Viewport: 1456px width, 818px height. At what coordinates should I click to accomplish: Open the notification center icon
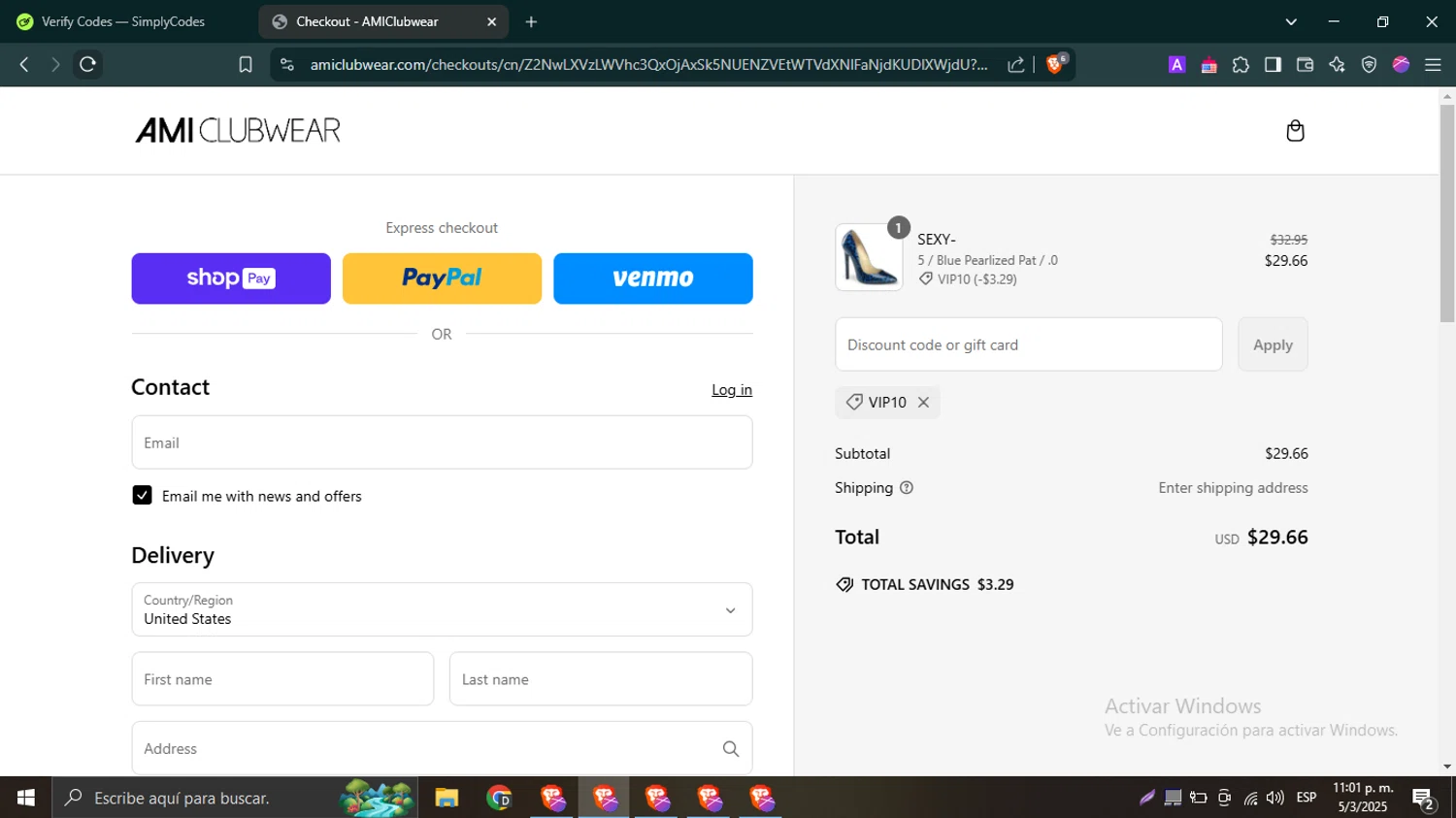click(x=1424, y=798)
